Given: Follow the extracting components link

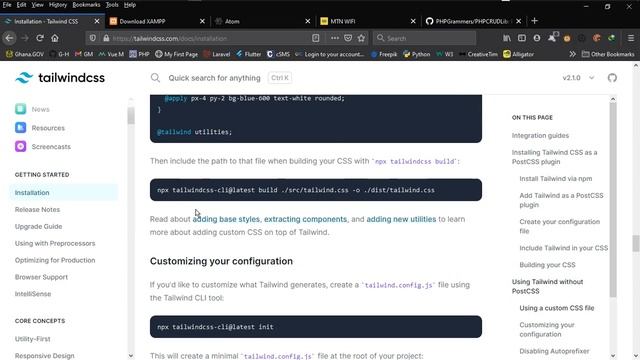Looking at the screenshot, I should coord(305,219).
